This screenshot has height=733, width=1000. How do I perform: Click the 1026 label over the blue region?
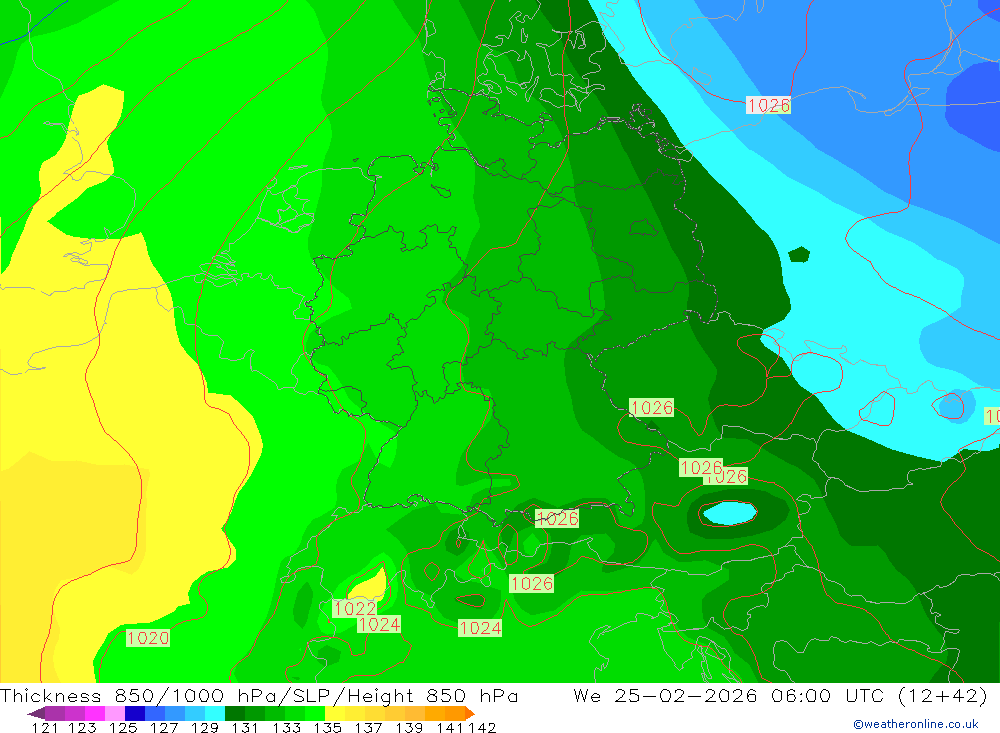coord(768,105)
